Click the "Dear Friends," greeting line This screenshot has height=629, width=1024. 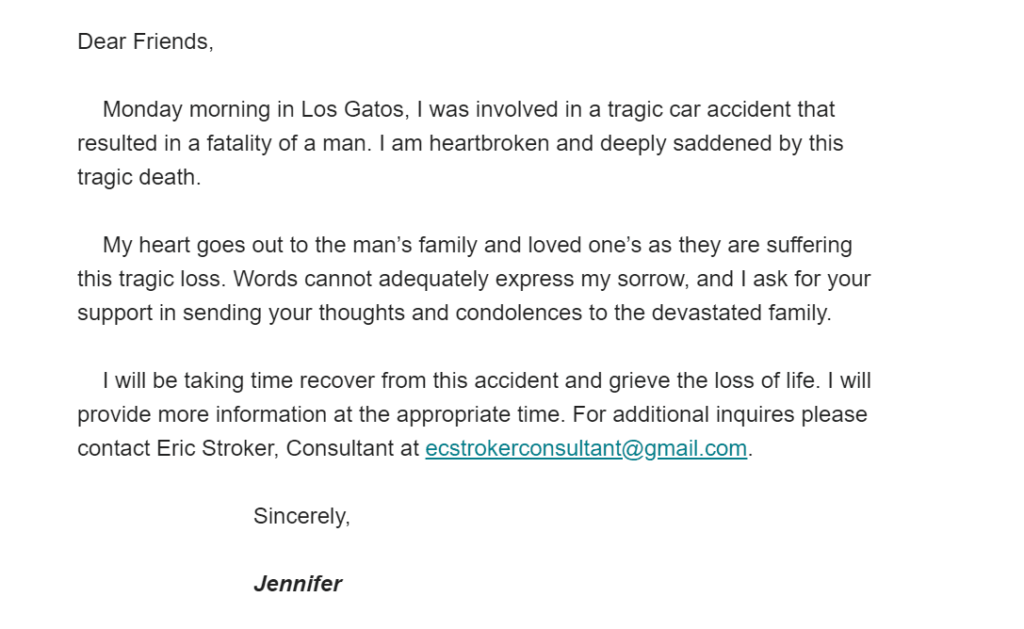pos(145,42)
